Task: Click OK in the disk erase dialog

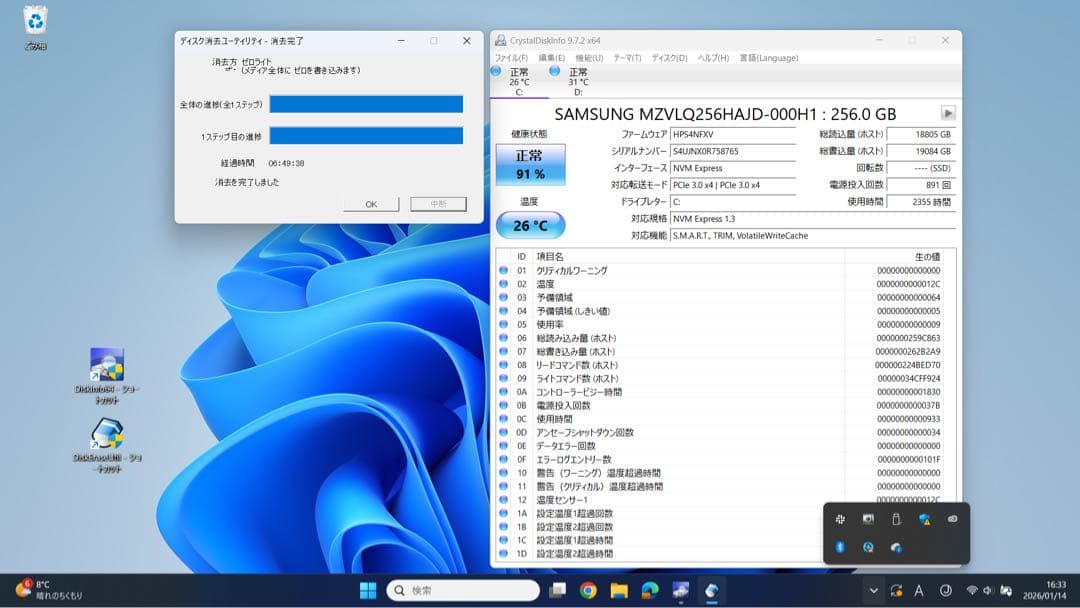Action: [371, 205]
